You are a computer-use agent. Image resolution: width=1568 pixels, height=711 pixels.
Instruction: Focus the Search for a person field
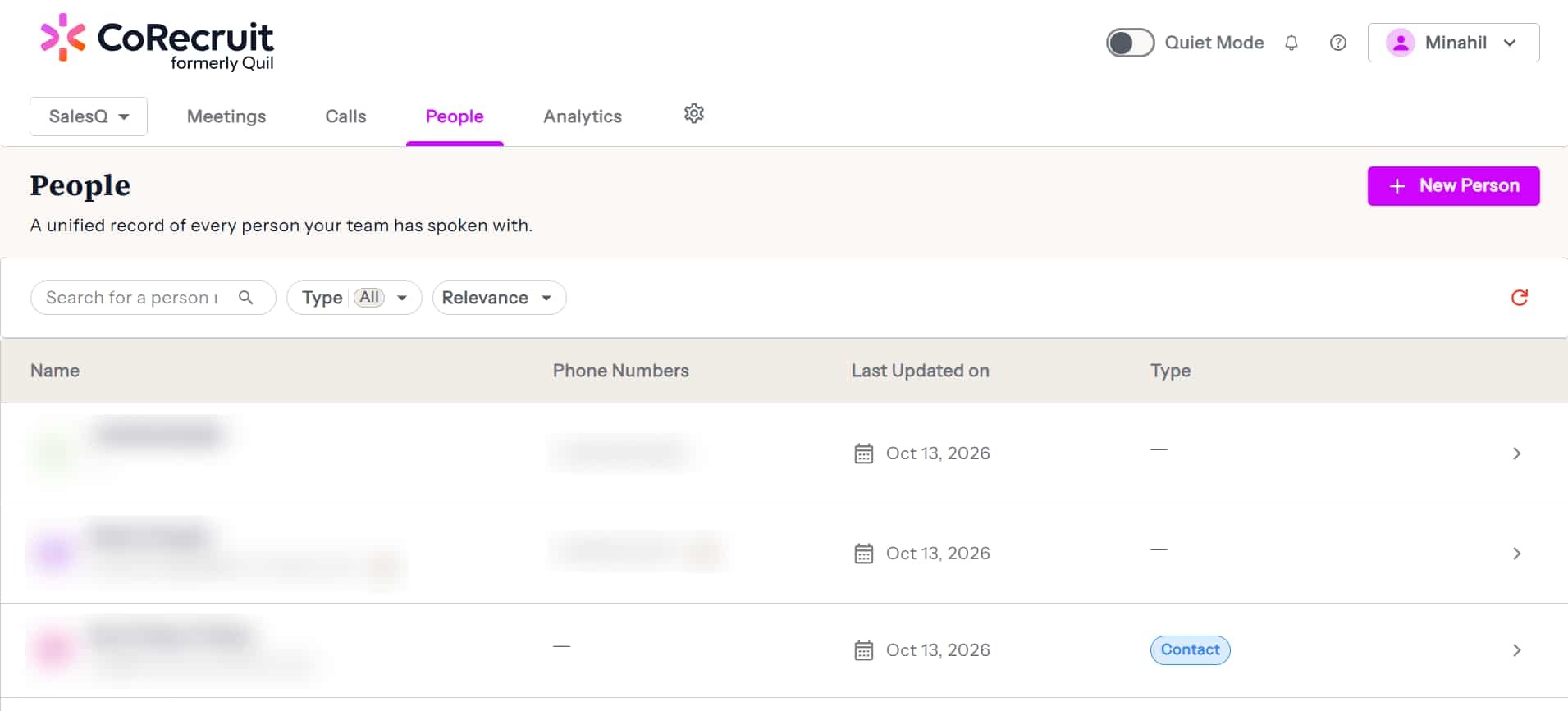click(153, 298)
